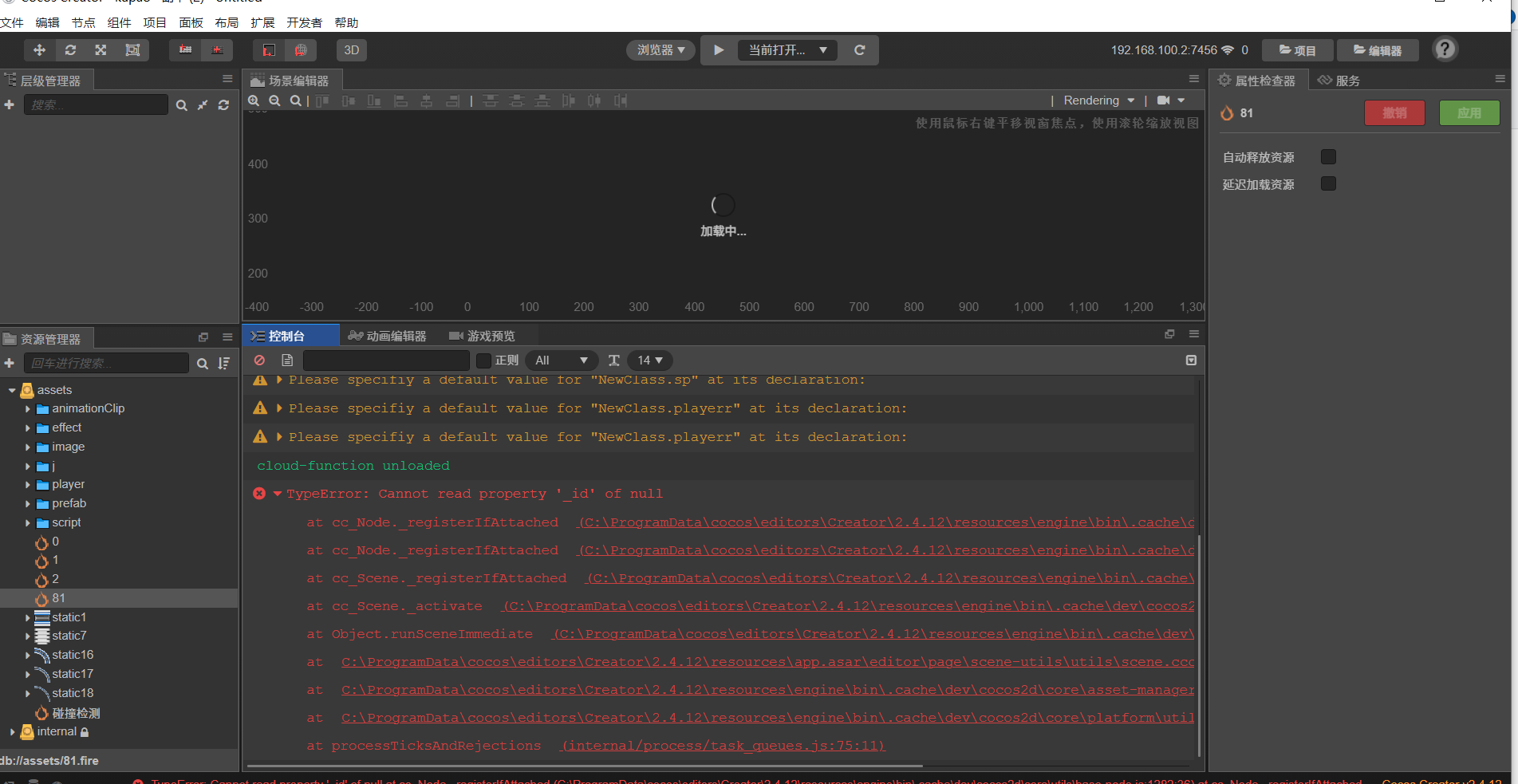
Task: Click the scene zoom out icon
Action: click(274, 100)
